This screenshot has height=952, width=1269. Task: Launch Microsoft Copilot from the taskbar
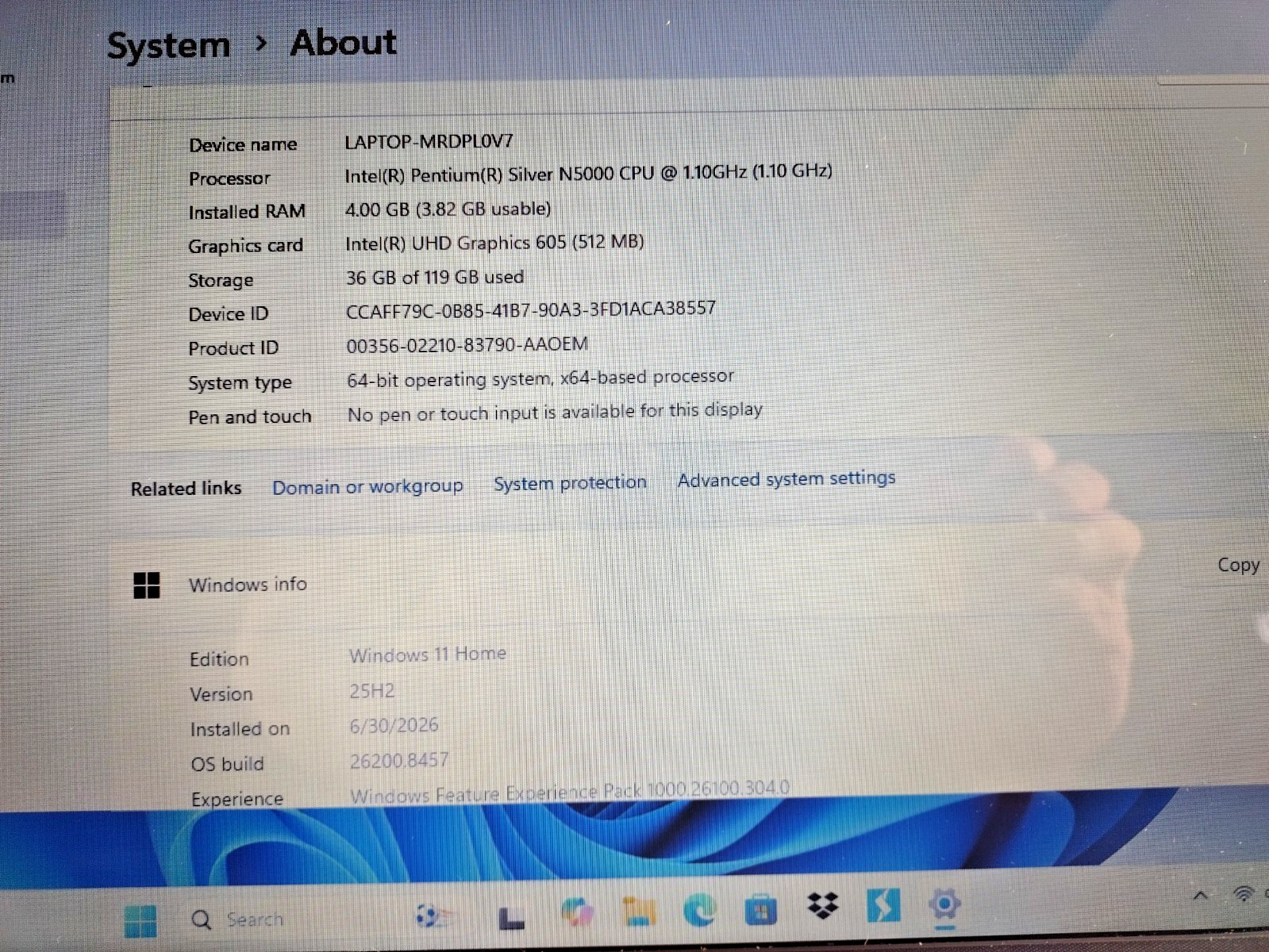click(577, 912)
